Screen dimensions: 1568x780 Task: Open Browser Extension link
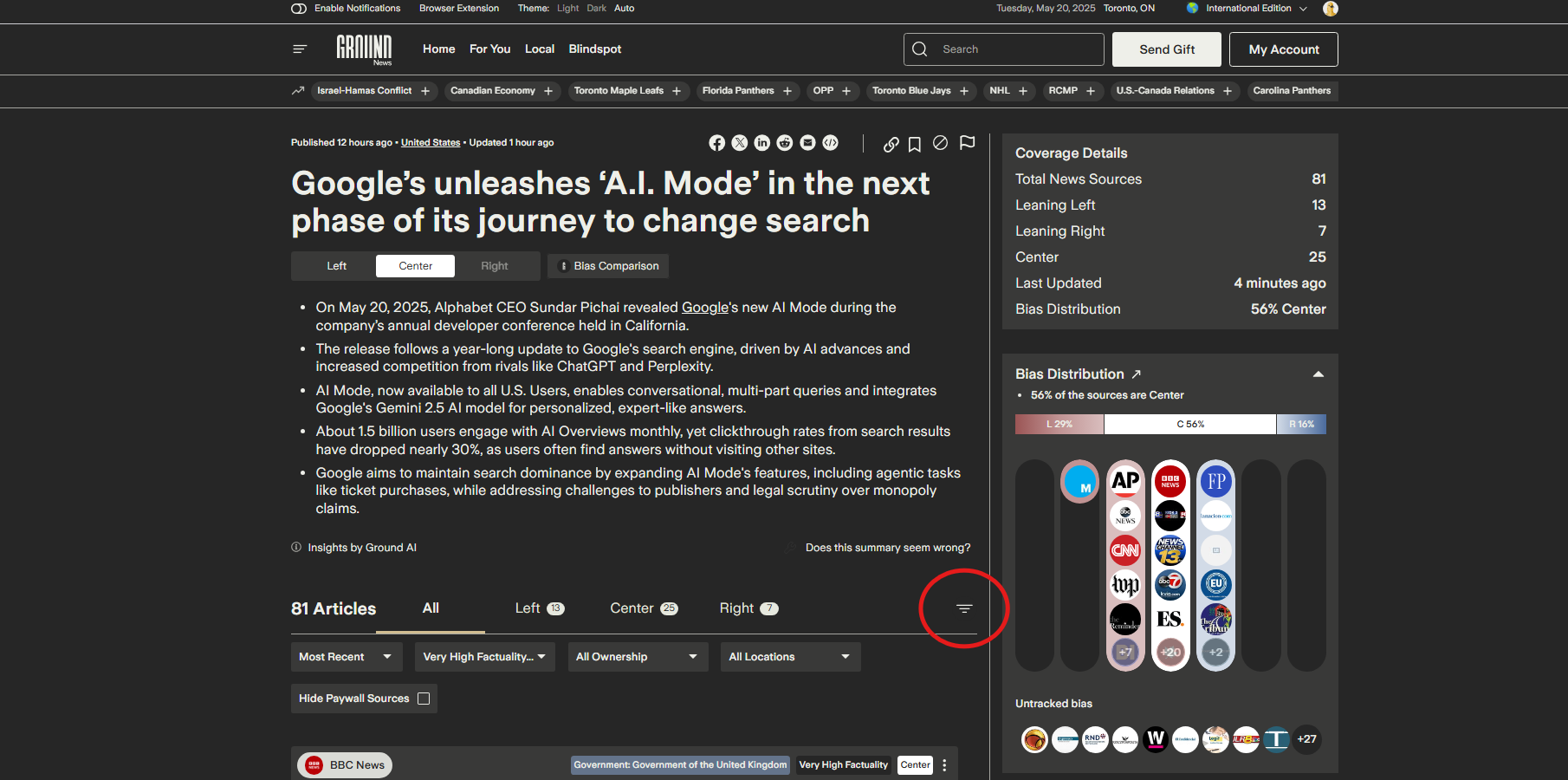point(459,9)
